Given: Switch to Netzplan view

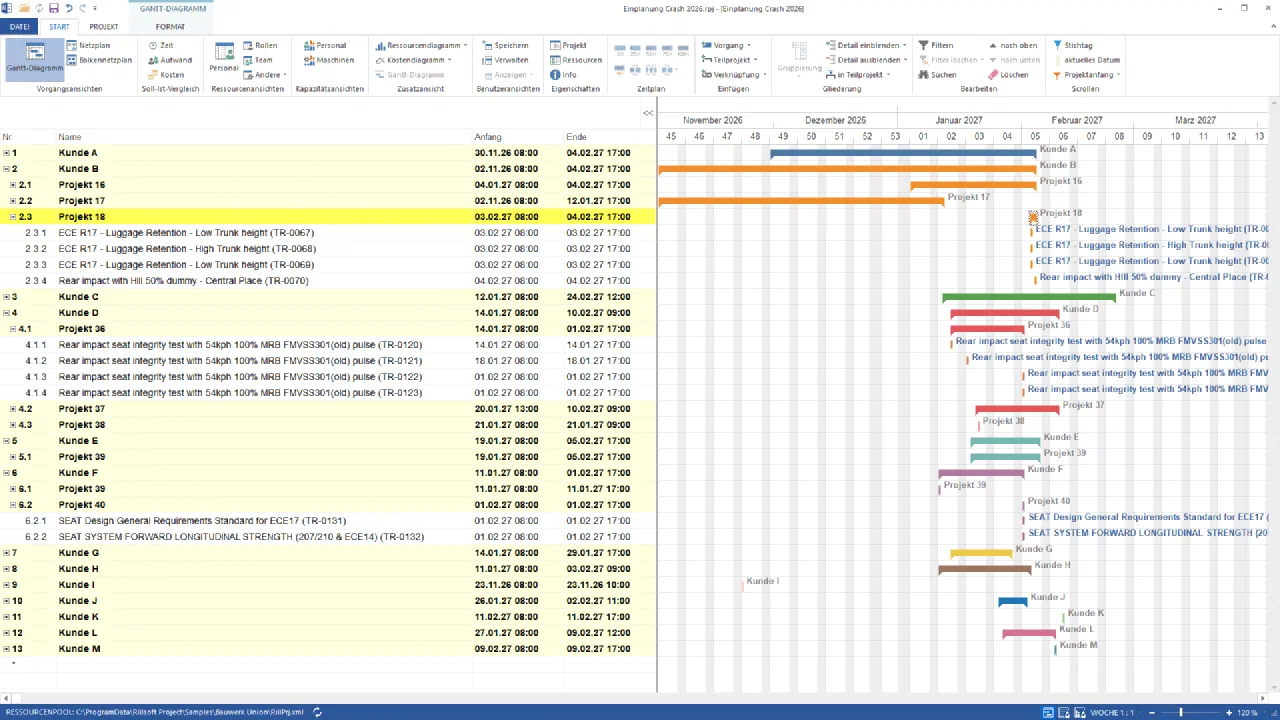Looking at the screenshot, I should point(88,45).
